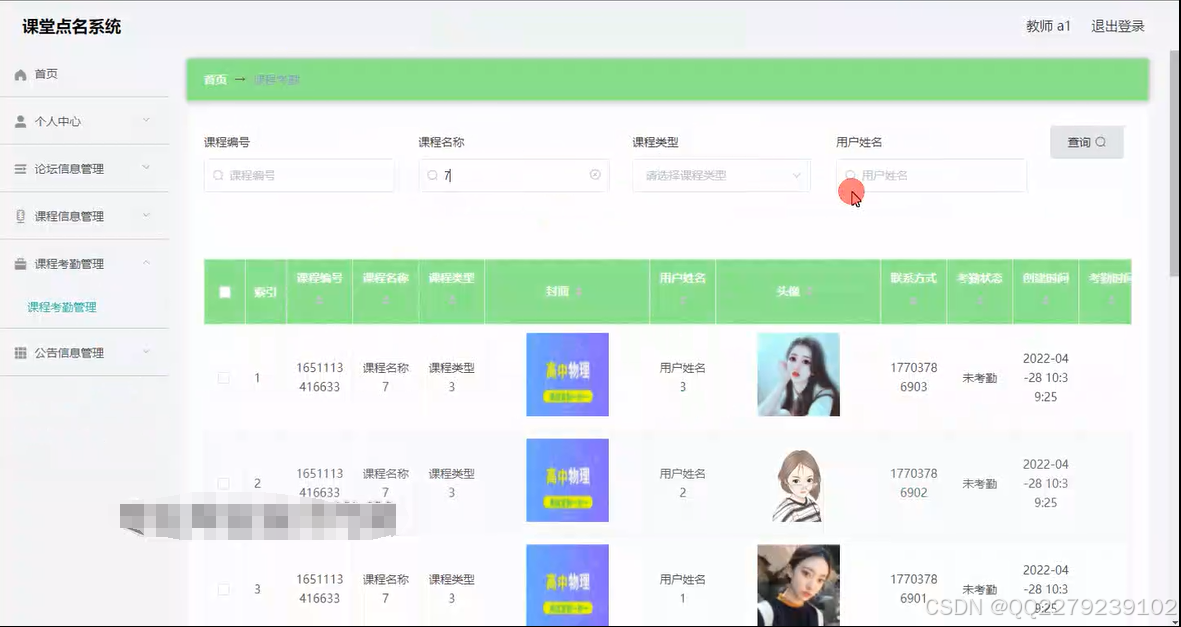
Task: Click the 查询 search button
Action: click(1086, 142)
